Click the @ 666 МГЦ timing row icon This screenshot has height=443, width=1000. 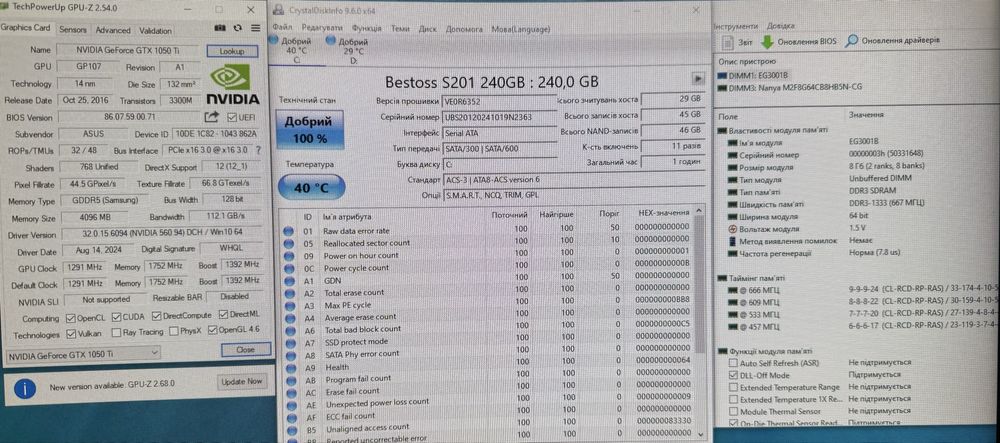point(733,290)
